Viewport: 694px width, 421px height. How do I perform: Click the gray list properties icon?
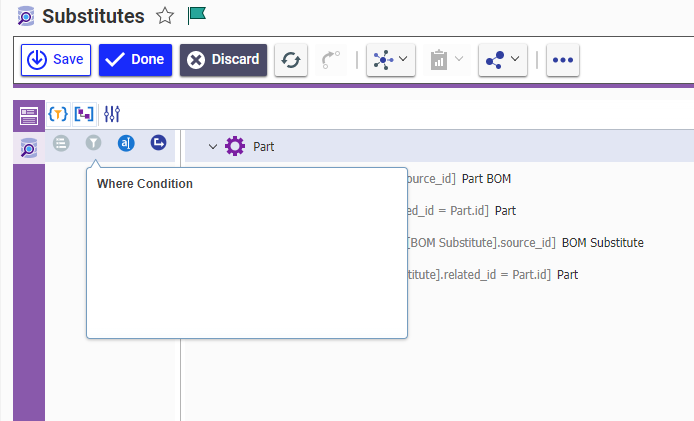point(61,144)
